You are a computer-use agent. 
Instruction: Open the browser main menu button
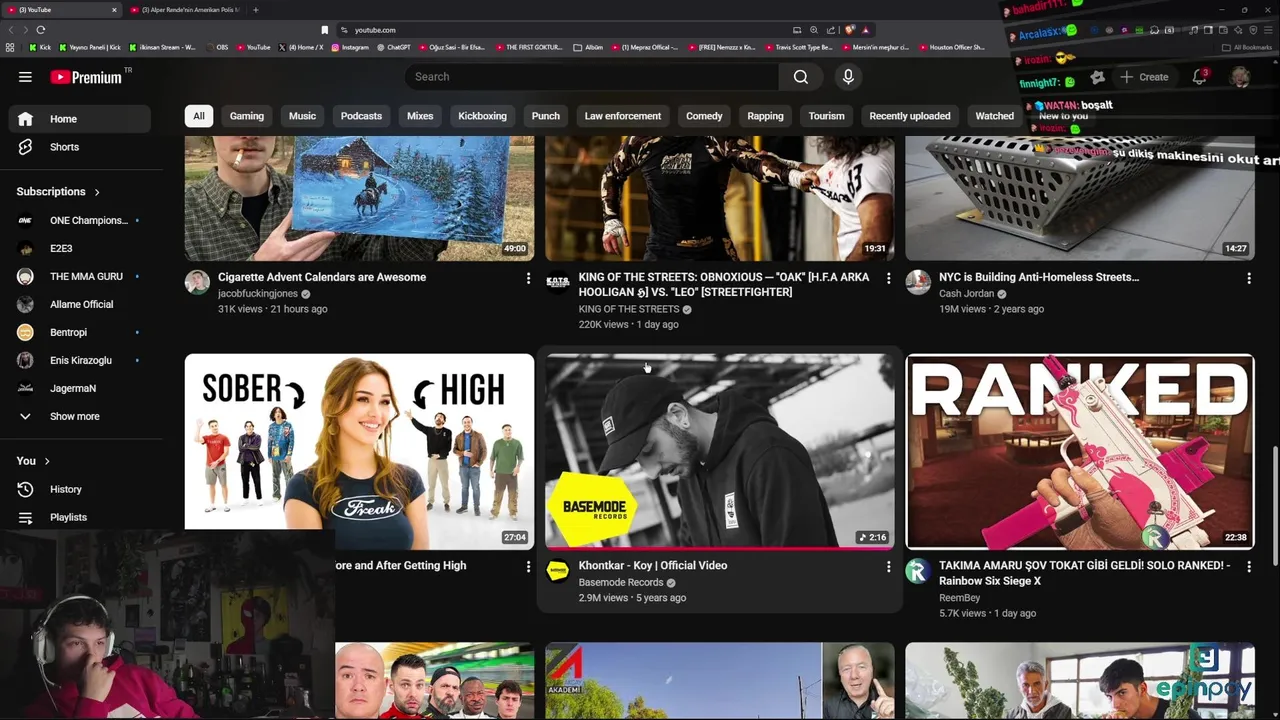click(x=1269, y=30)
